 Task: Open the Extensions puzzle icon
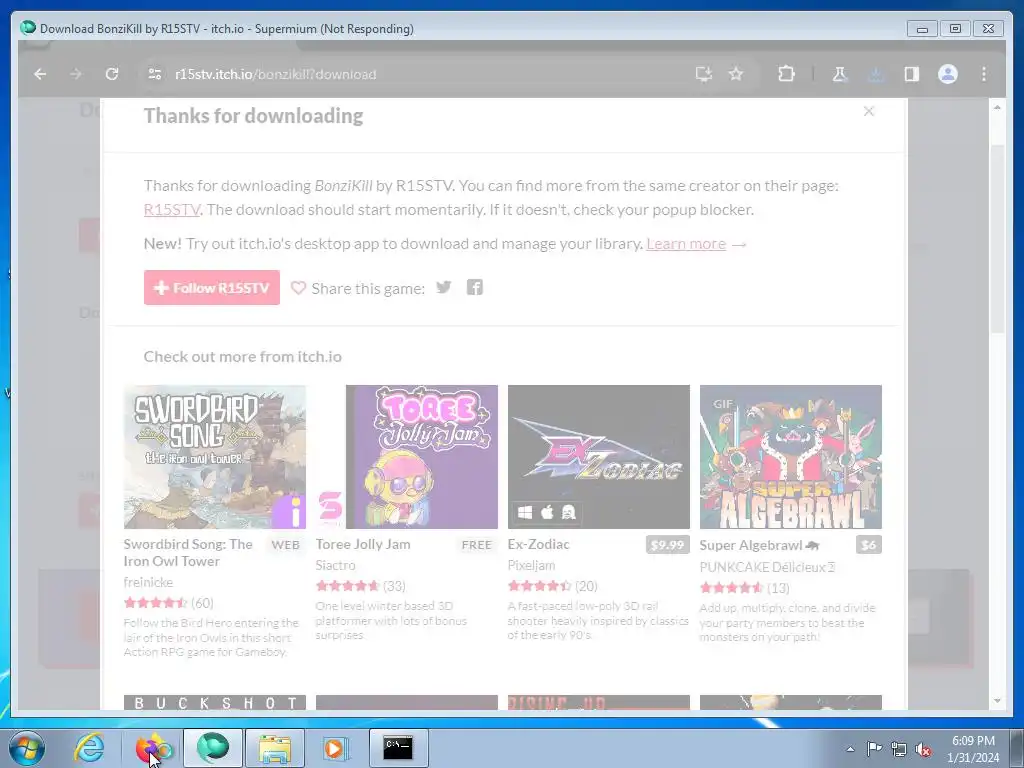(x=786, y=74)
